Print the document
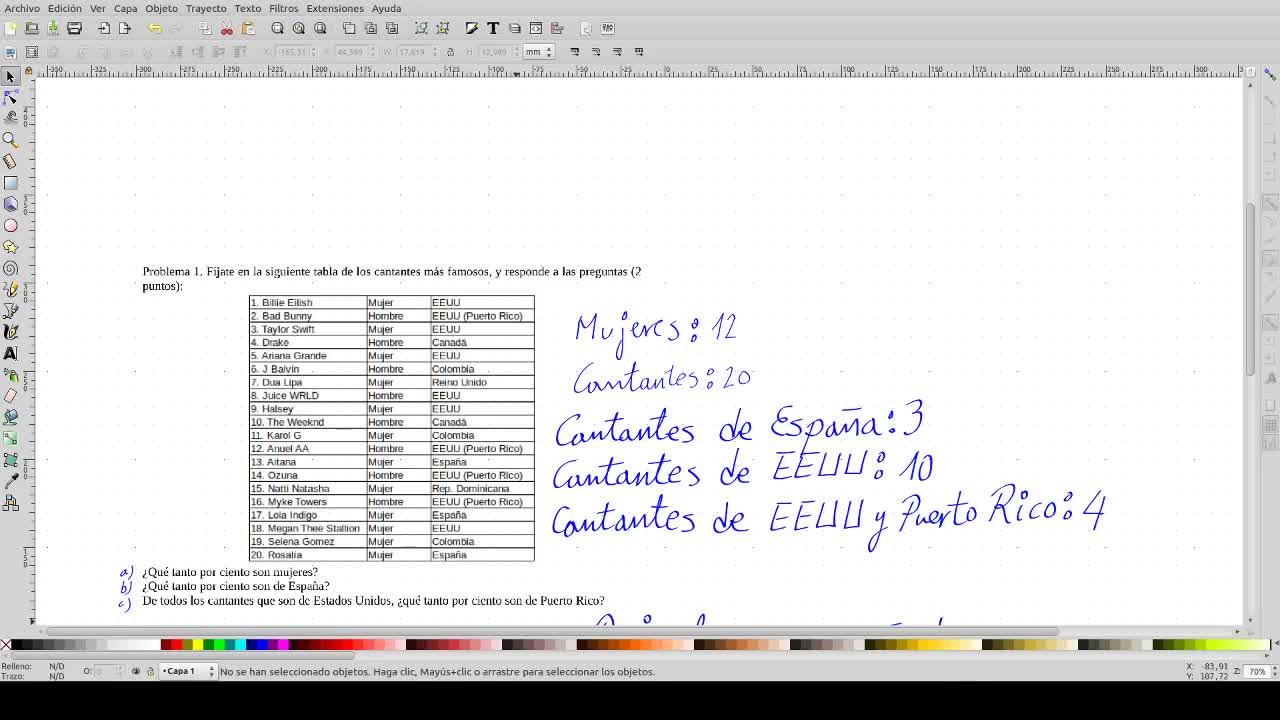Screen dimensions: 1280x720 74,28
